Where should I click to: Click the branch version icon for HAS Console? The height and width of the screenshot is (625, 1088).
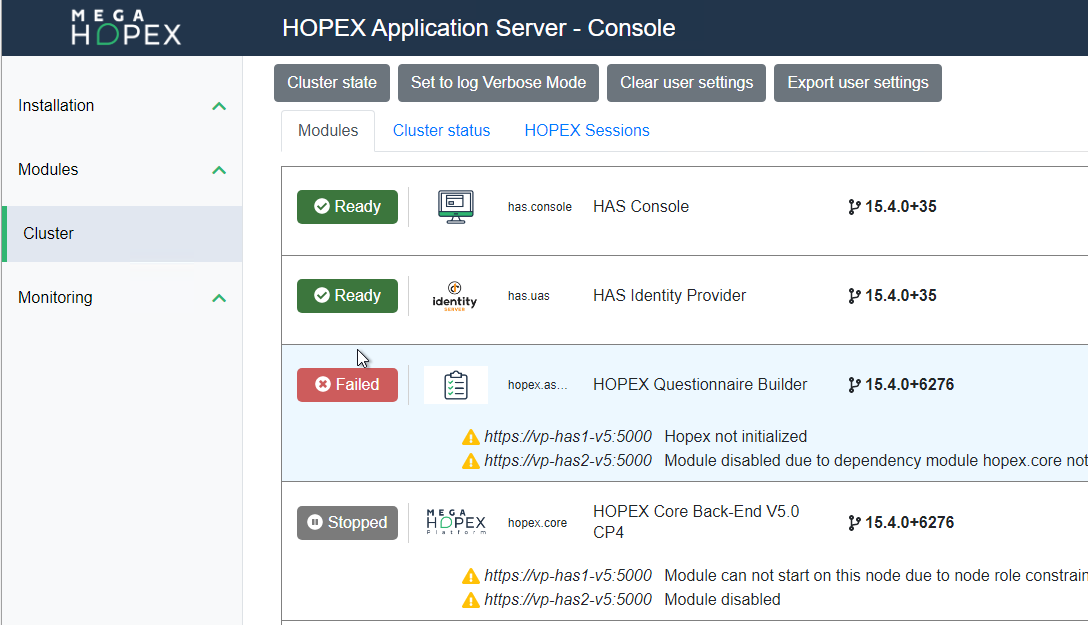point(854,207)
